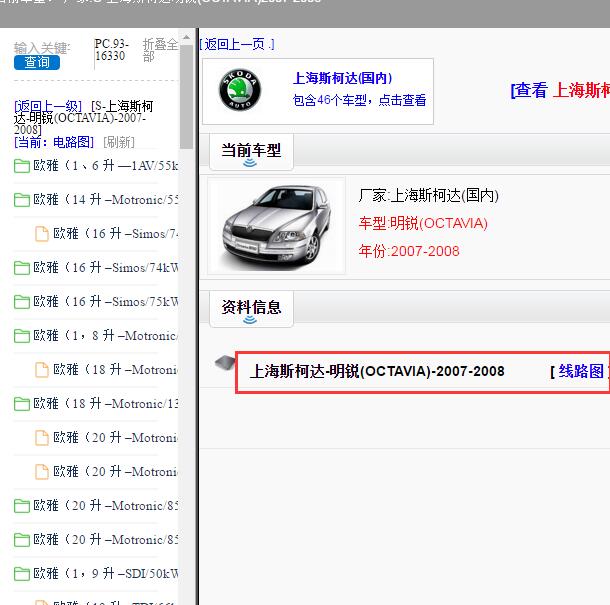This screenshot has width=610, height=605.
Task: Click keyword input showing PC.93-16330
Action: (112, 50)
